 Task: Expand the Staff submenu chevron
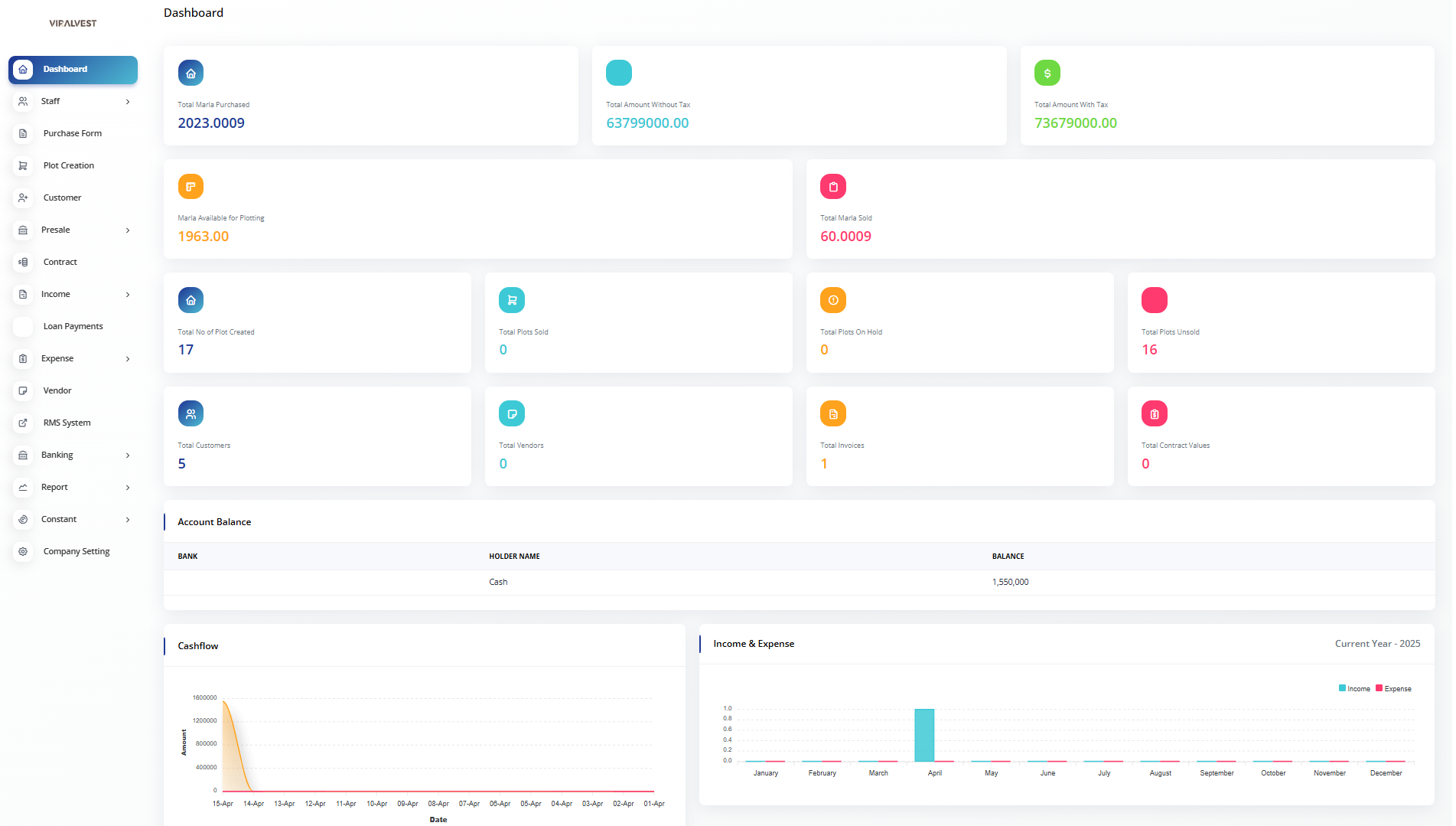128,102
